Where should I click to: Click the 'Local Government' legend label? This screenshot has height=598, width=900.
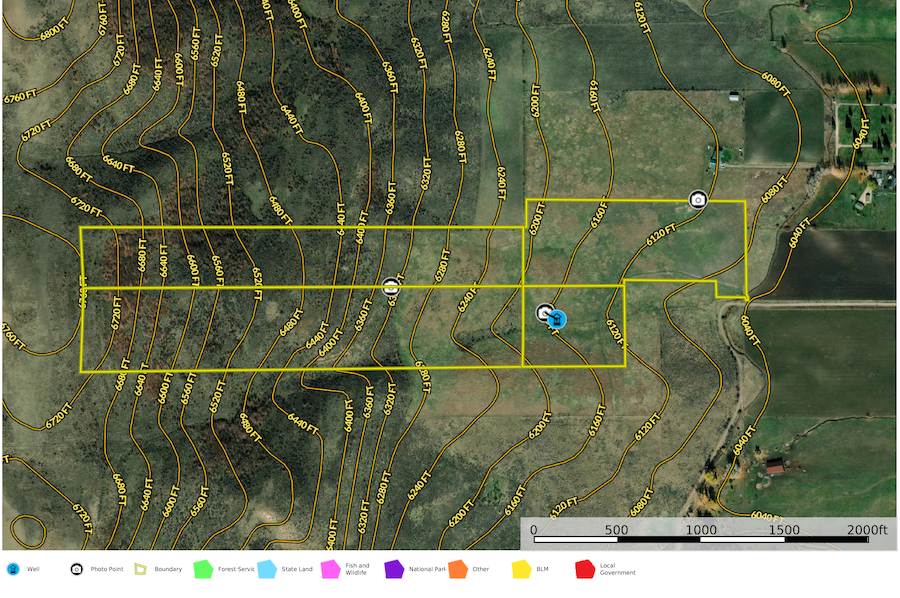pyautogui.click(x=618, y=569)
